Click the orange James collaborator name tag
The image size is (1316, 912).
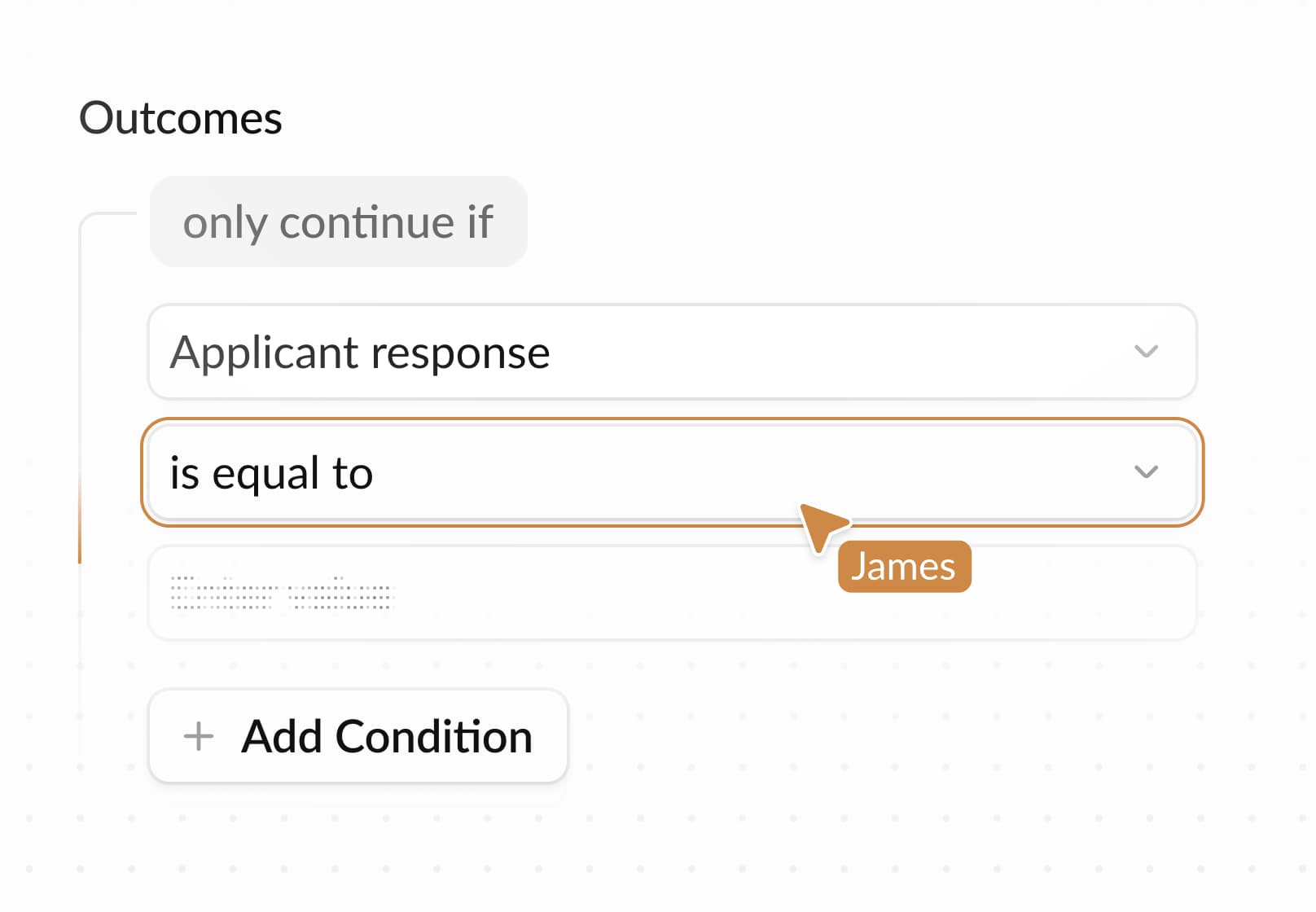[903, 567]
